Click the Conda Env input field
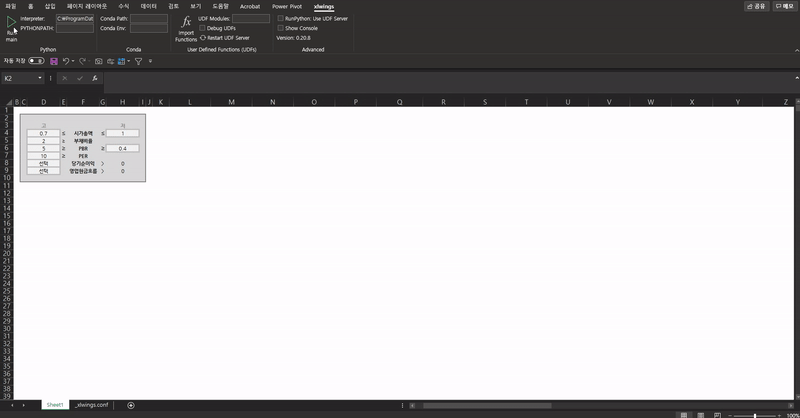 coord(149,28)
